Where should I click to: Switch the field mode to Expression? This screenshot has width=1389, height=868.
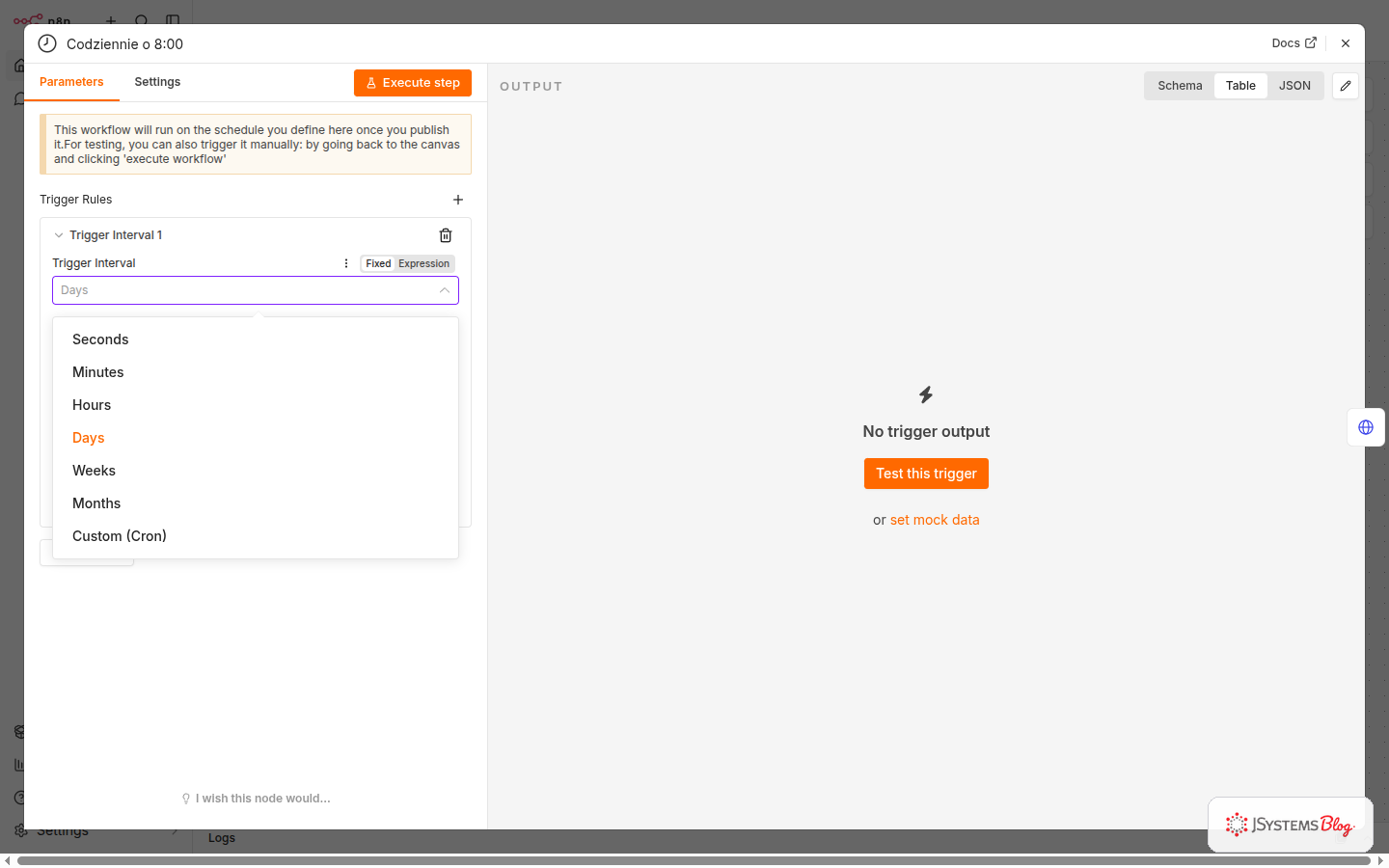tap(424, 263)
